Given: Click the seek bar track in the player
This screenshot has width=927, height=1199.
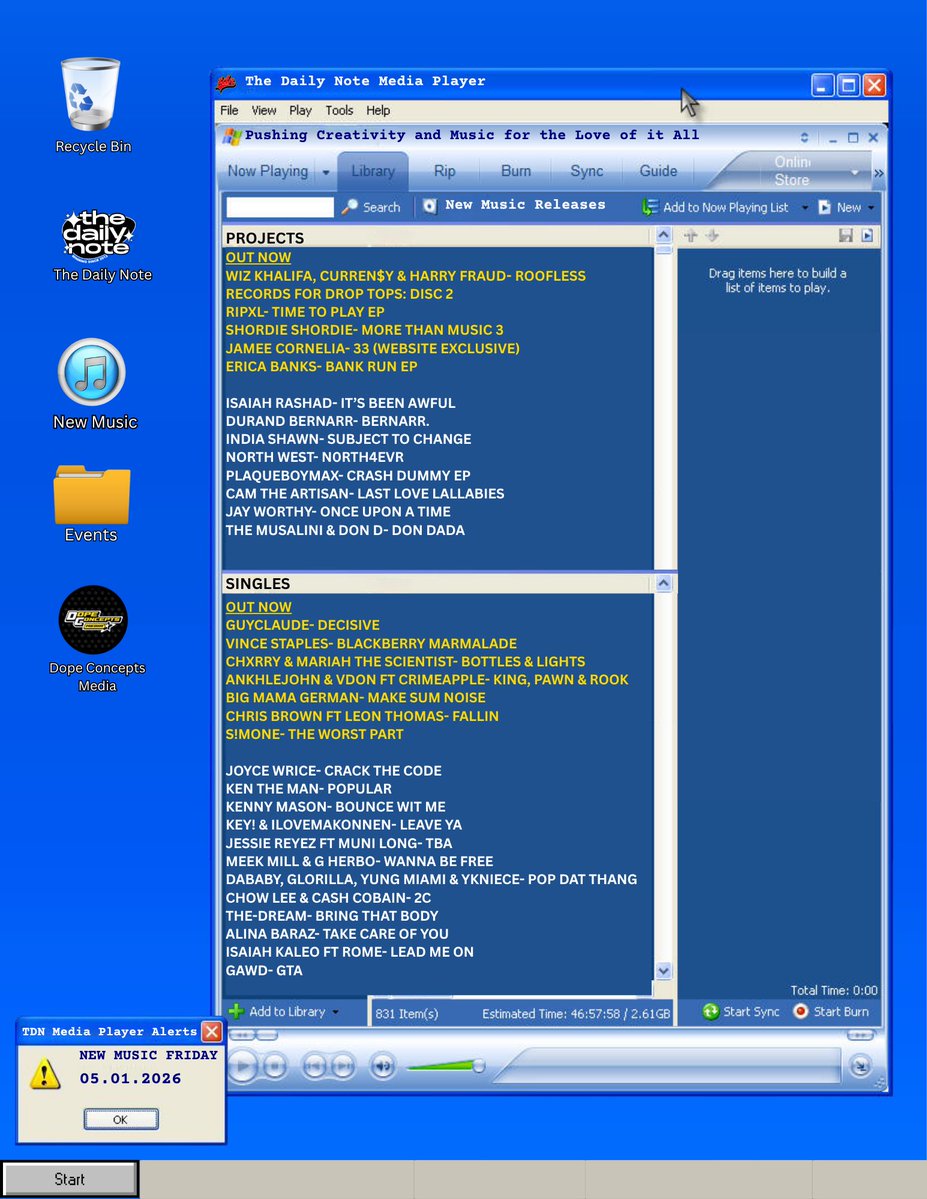Looking at the screenshot, I should (x=669, y=1065).
